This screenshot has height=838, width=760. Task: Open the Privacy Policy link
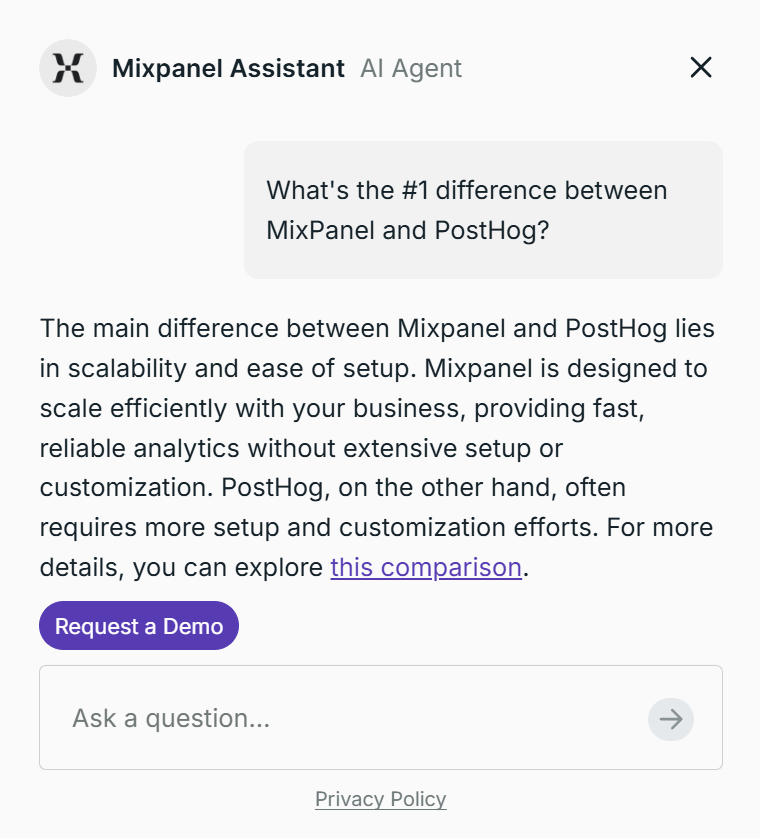tap(380, 799)
